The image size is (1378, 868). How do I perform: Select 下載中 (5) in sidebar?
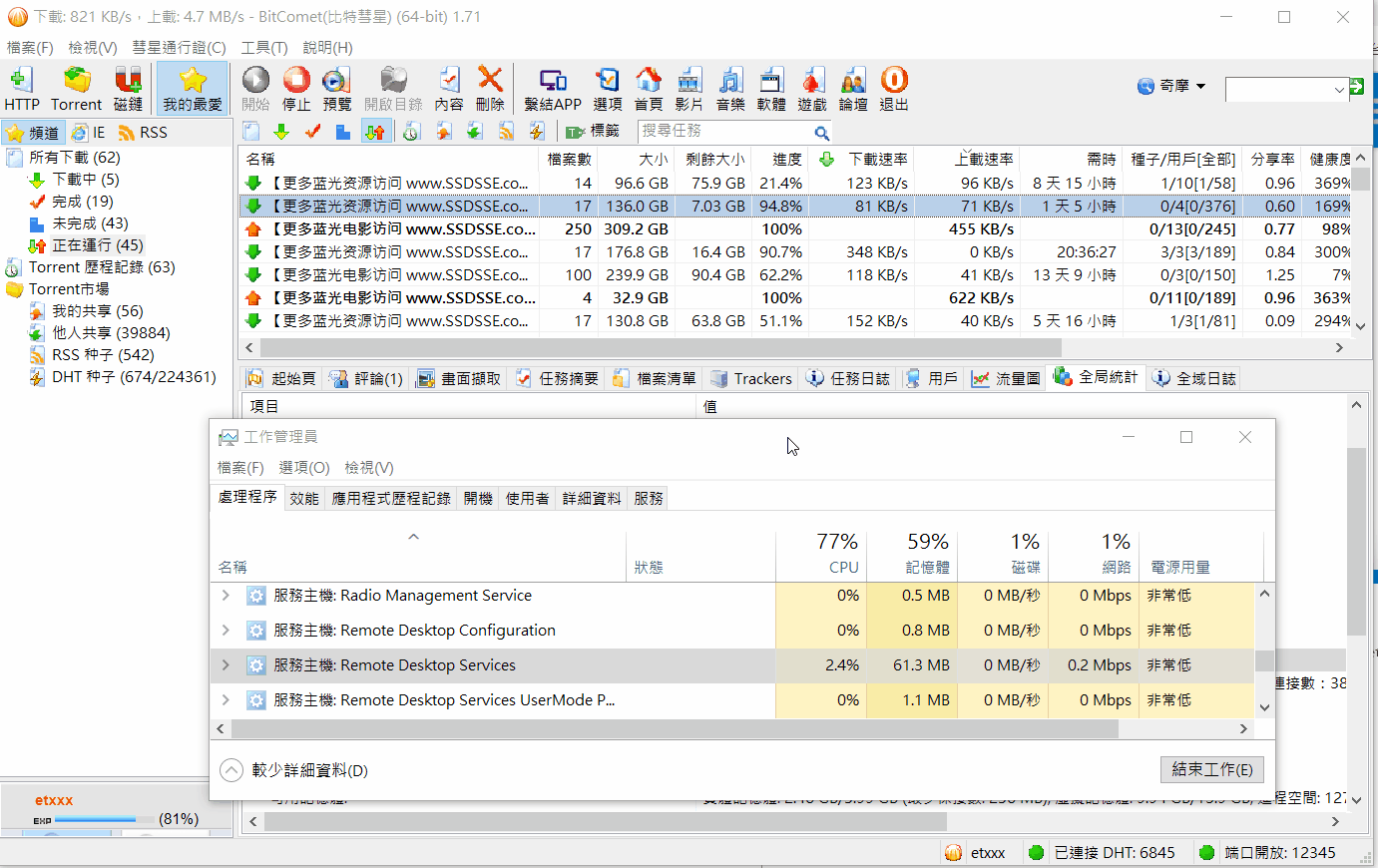pyautogui.click(x=86, y=180)
